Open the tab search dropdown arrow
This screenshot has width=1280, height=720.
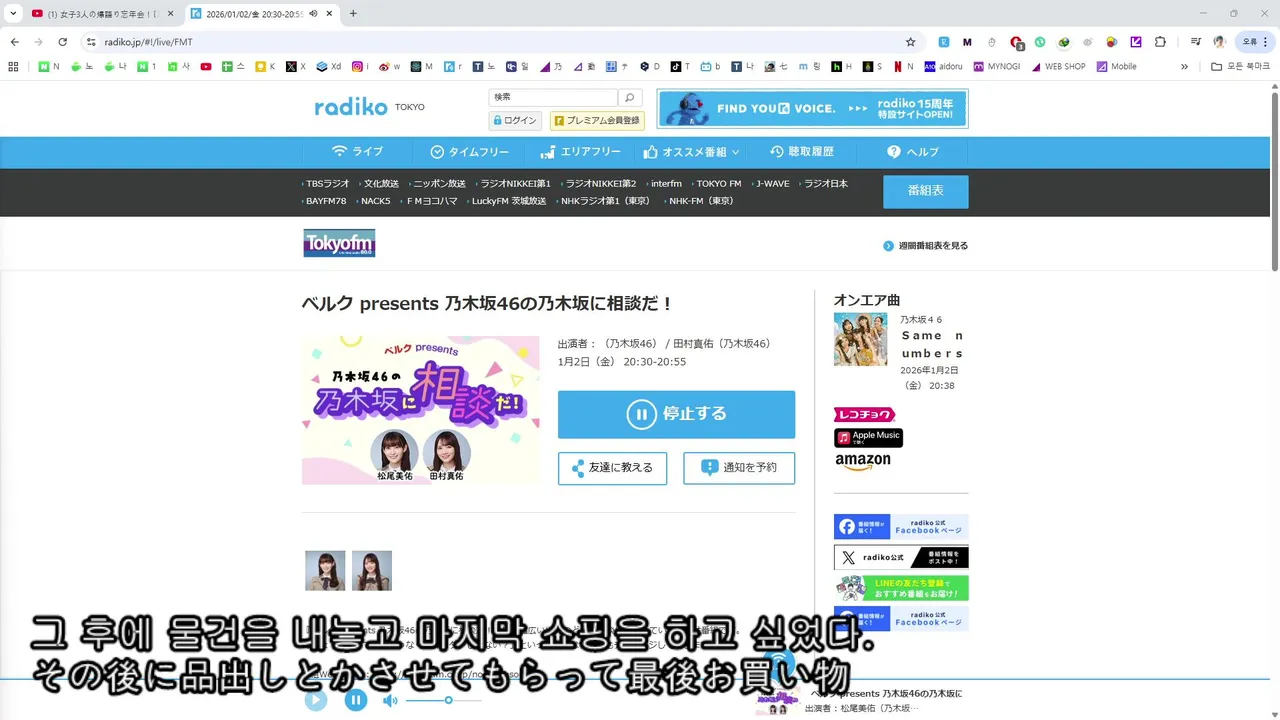click(13, 13)
